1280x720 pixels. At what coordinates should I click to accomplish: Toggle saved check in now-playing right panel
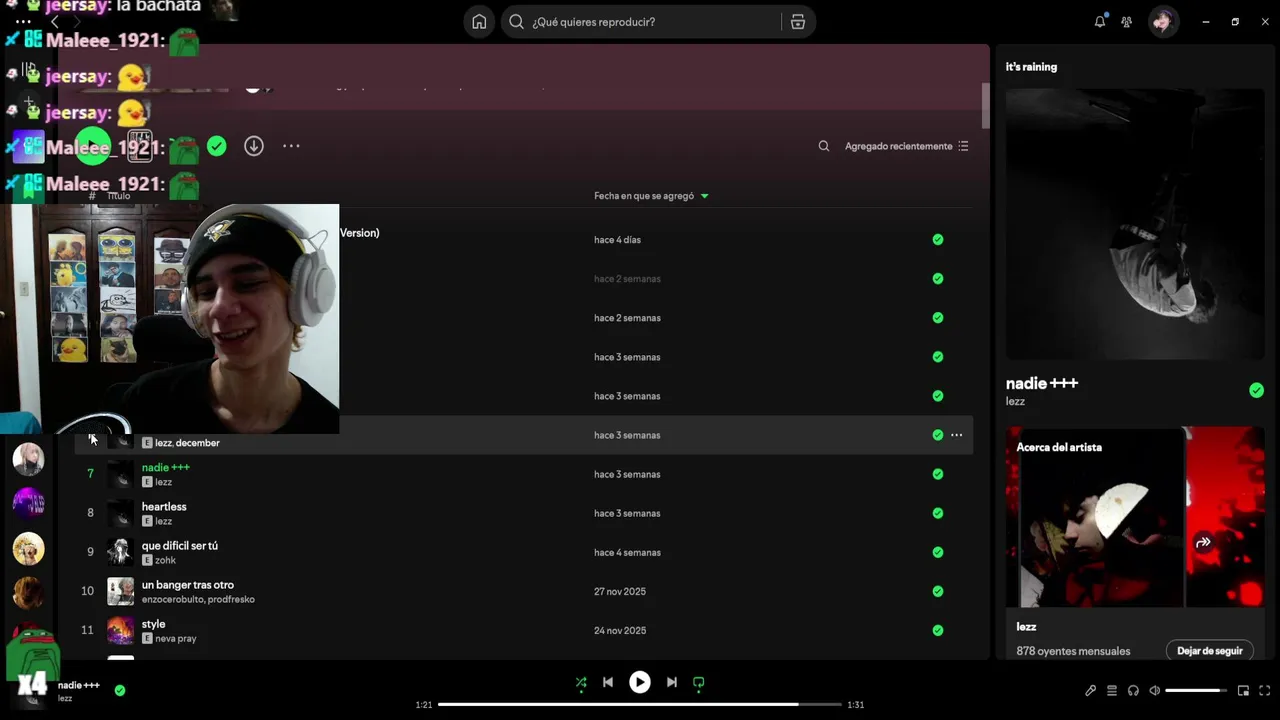[1257, 390]
